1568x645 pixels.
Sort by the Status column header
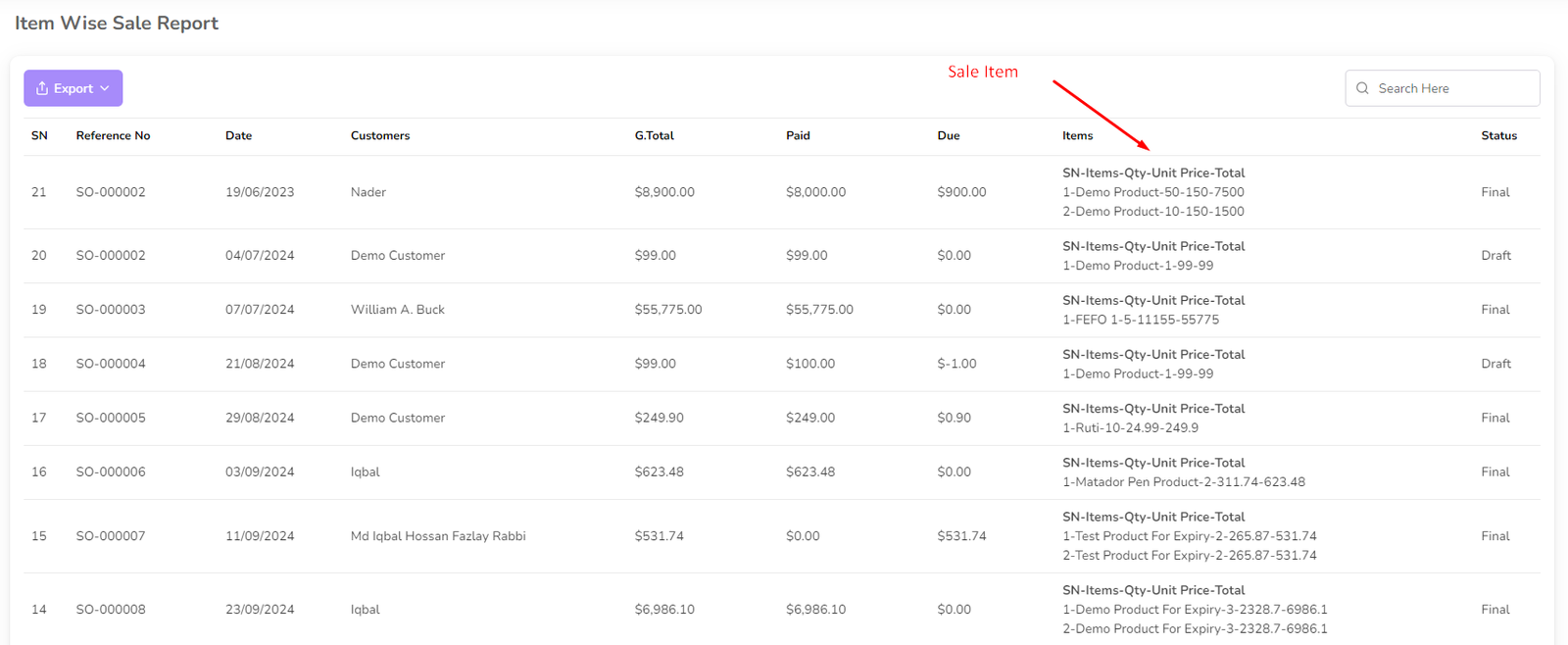(1498, 136)
